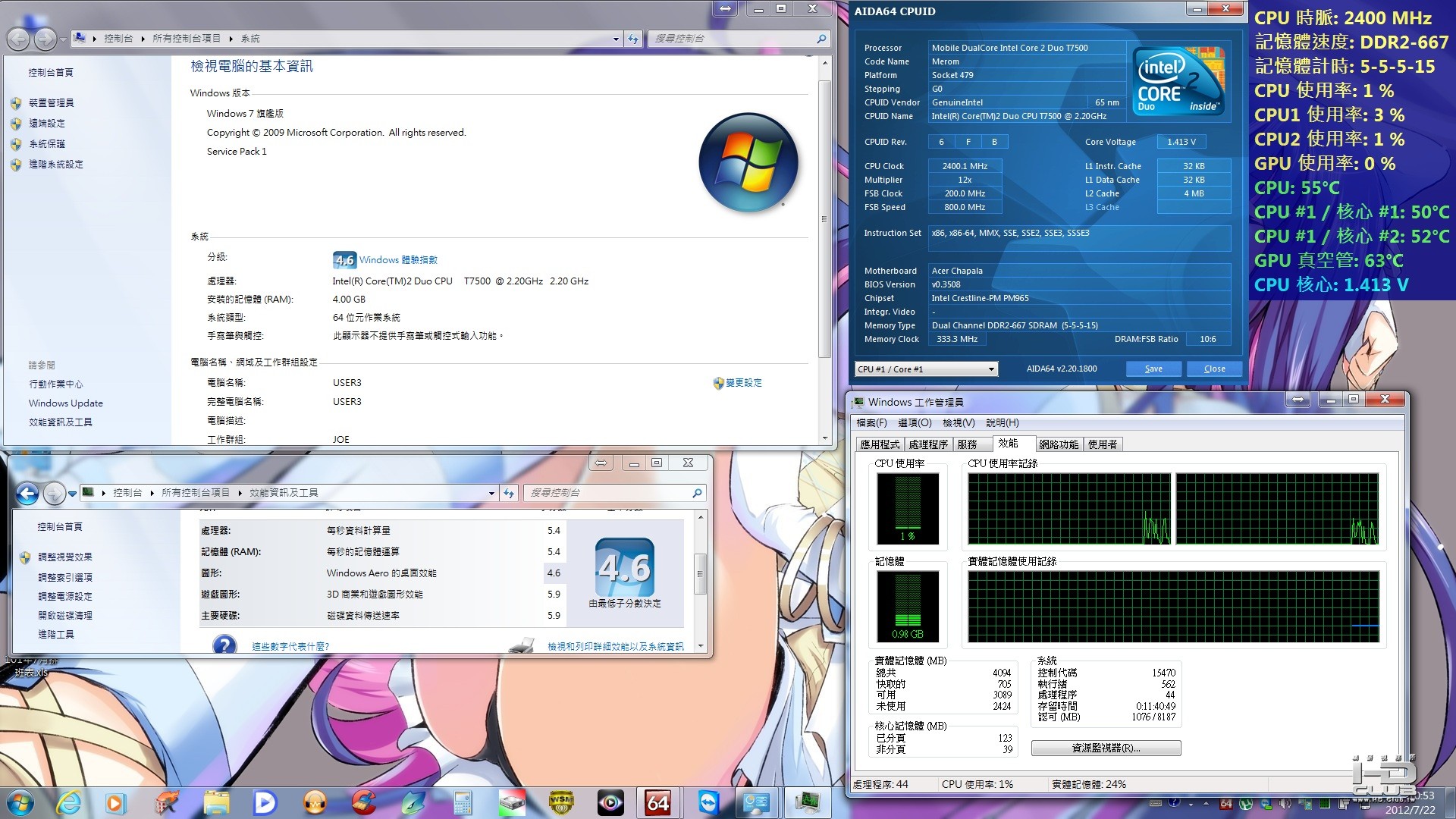The height and width of the screenshot is (819, 1456).
Task: Open TeamViewer from the taskbar
Action: pyautogui.click(x=708, y=802)
